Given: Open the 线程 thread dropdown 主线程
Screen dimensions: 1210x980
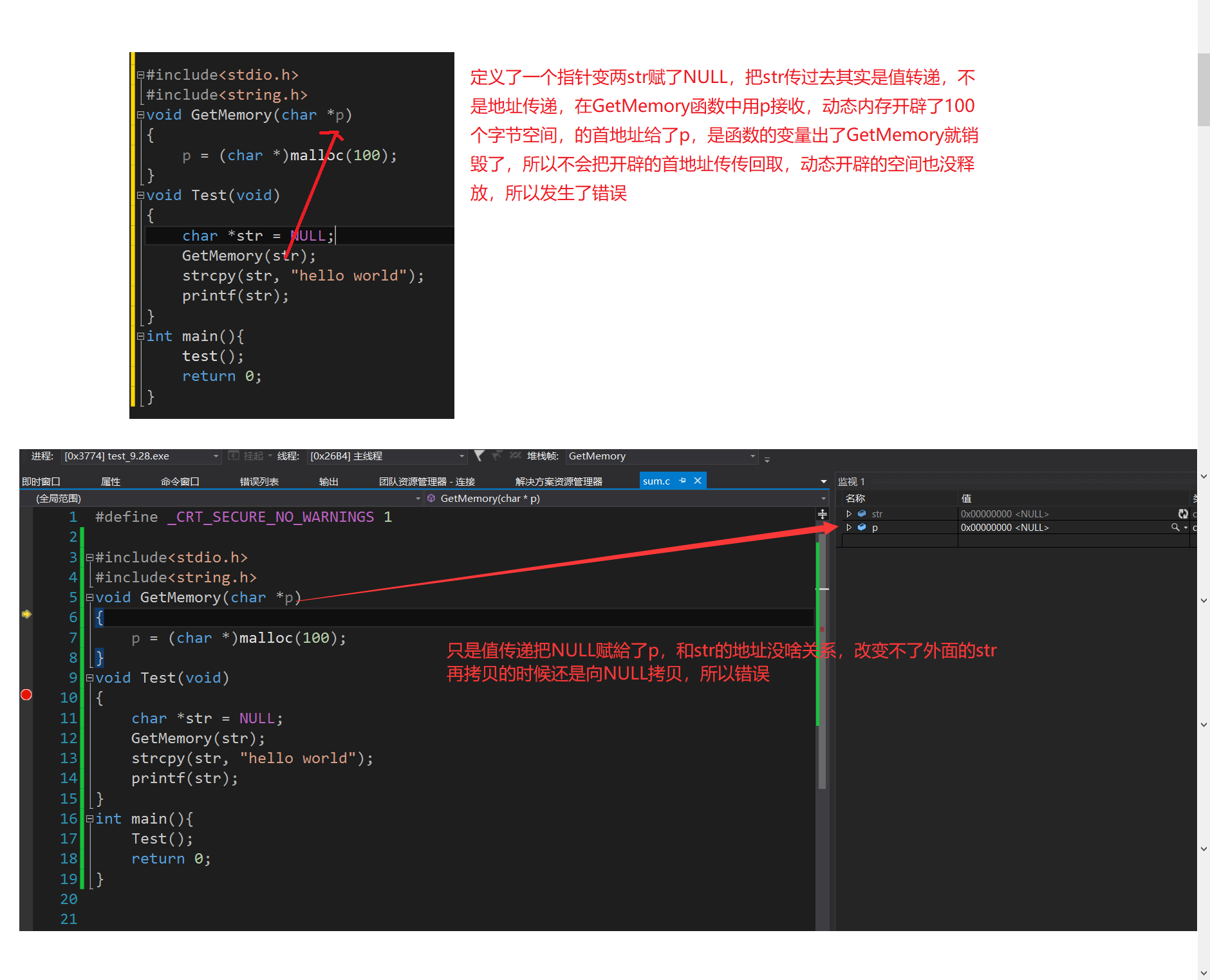Looking at the screenshot, I should click(x=387, y=456).
